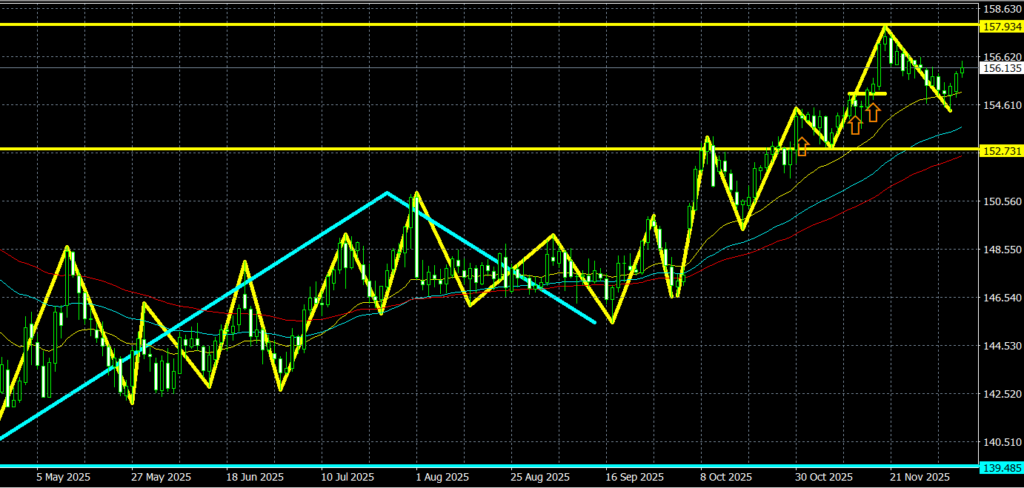Click the peak of the cyan trendline
Viewport: 1024px width, 488px height.
387,193
